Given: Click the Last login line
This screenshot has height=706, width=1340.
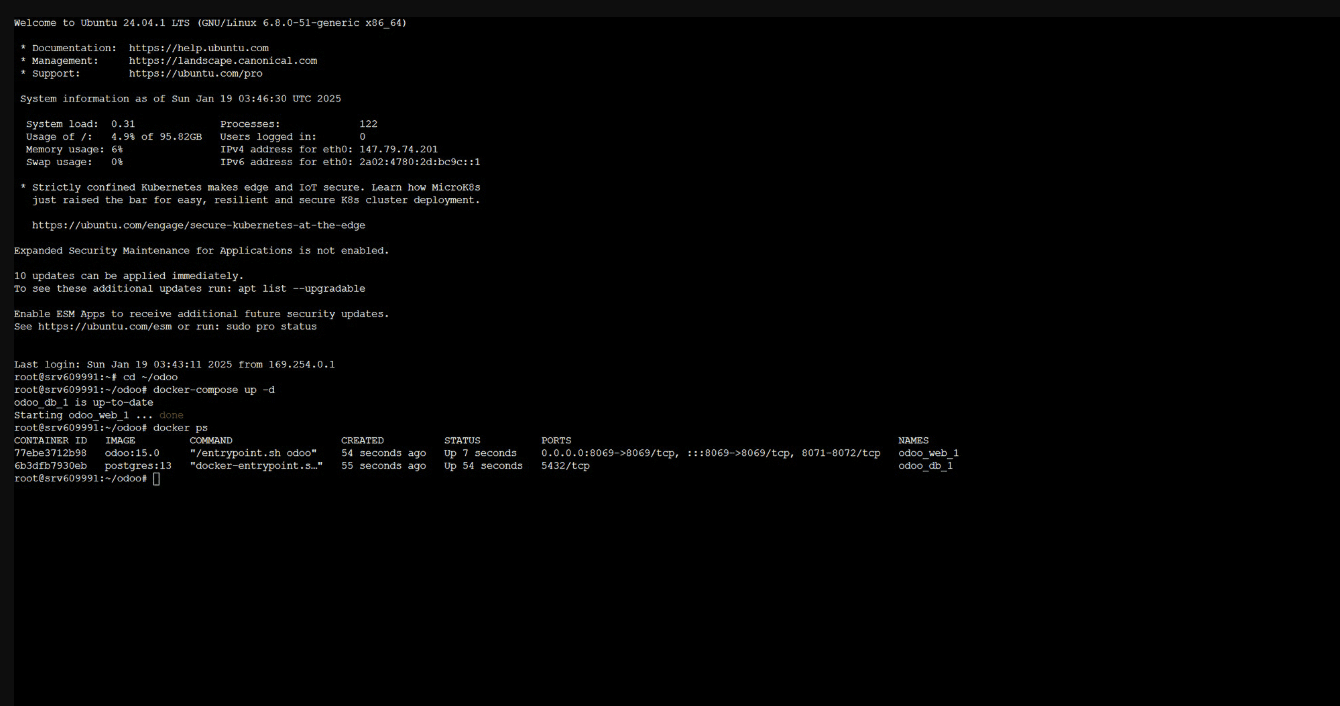Looking at the screenshot, I should [174, 364].
